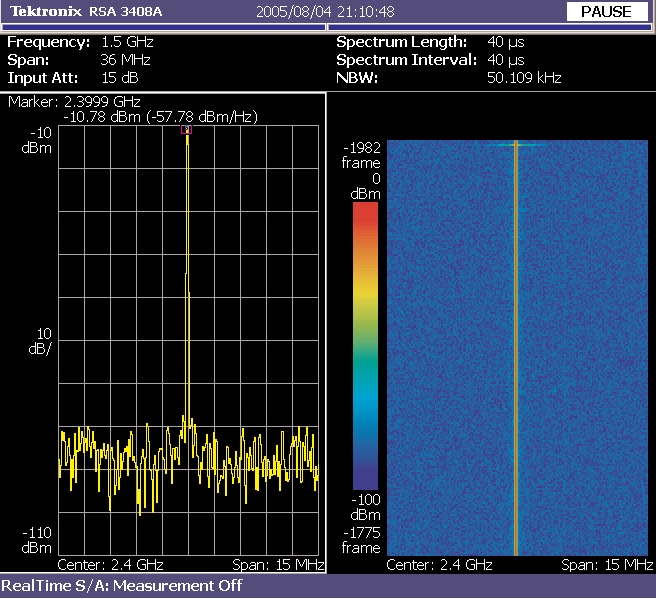
Task: Click the -110 dBm bottom level label
Action: (37, 540)
